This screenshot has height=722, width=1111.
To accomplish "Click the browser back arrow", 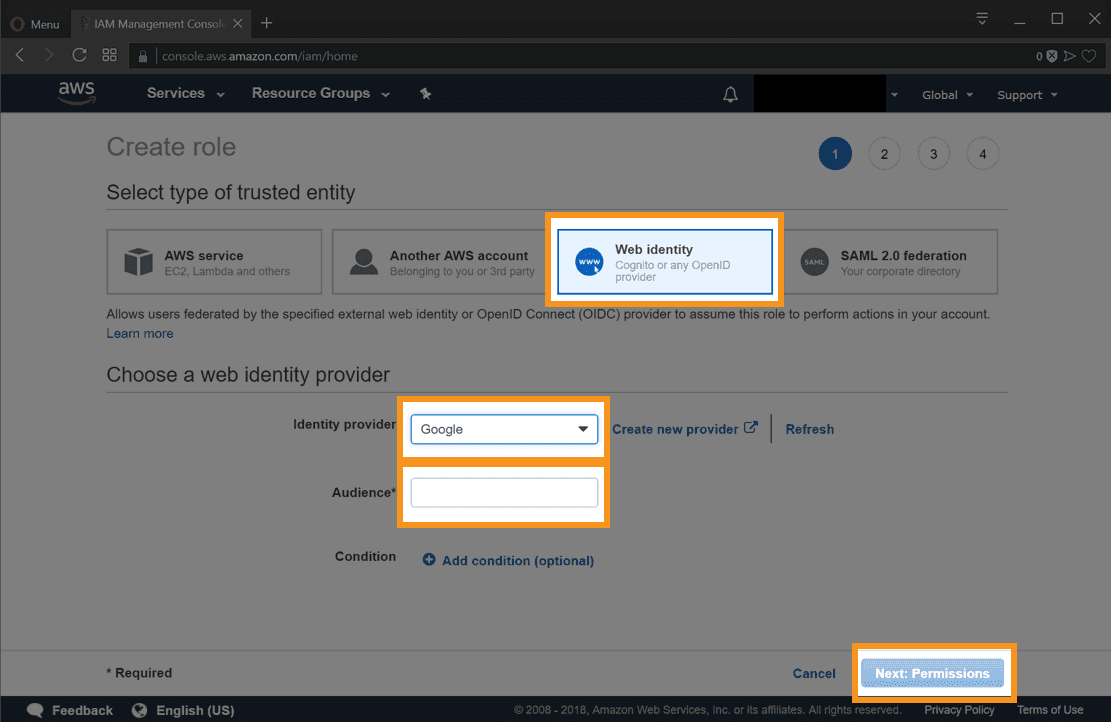I will point(21,56).
